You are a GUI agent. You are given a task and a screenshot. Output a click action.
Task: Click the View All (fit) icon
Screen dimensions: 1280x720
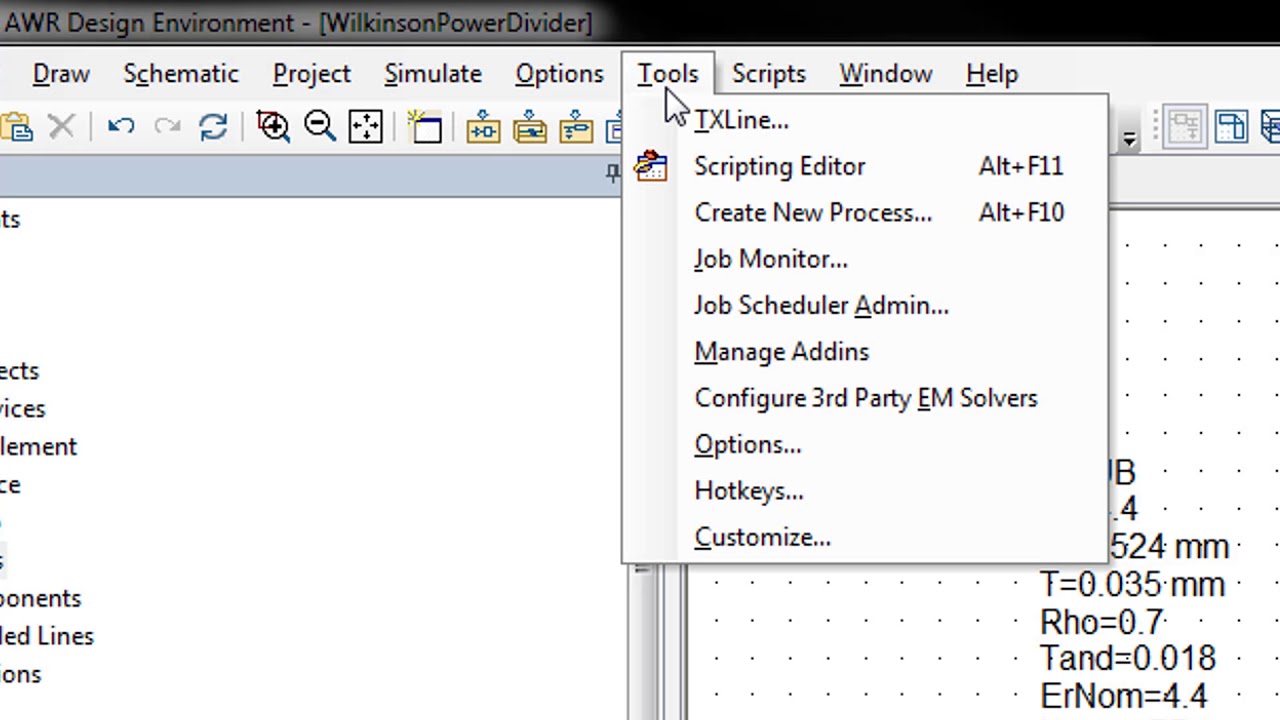coord(366,127)
